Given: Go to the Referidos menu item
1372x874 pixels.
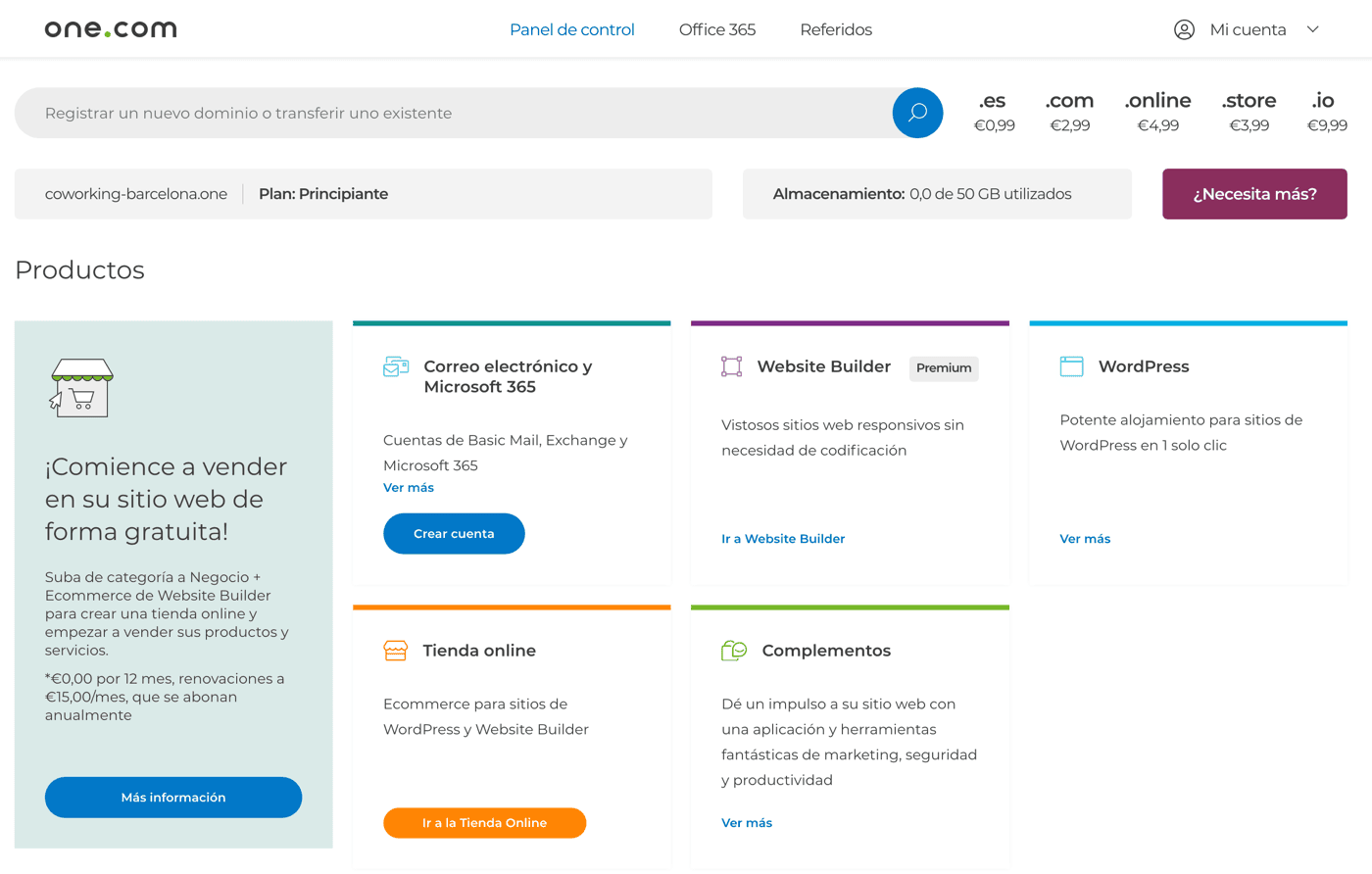Looking at the screenshot, I should (x=836, y=29).
